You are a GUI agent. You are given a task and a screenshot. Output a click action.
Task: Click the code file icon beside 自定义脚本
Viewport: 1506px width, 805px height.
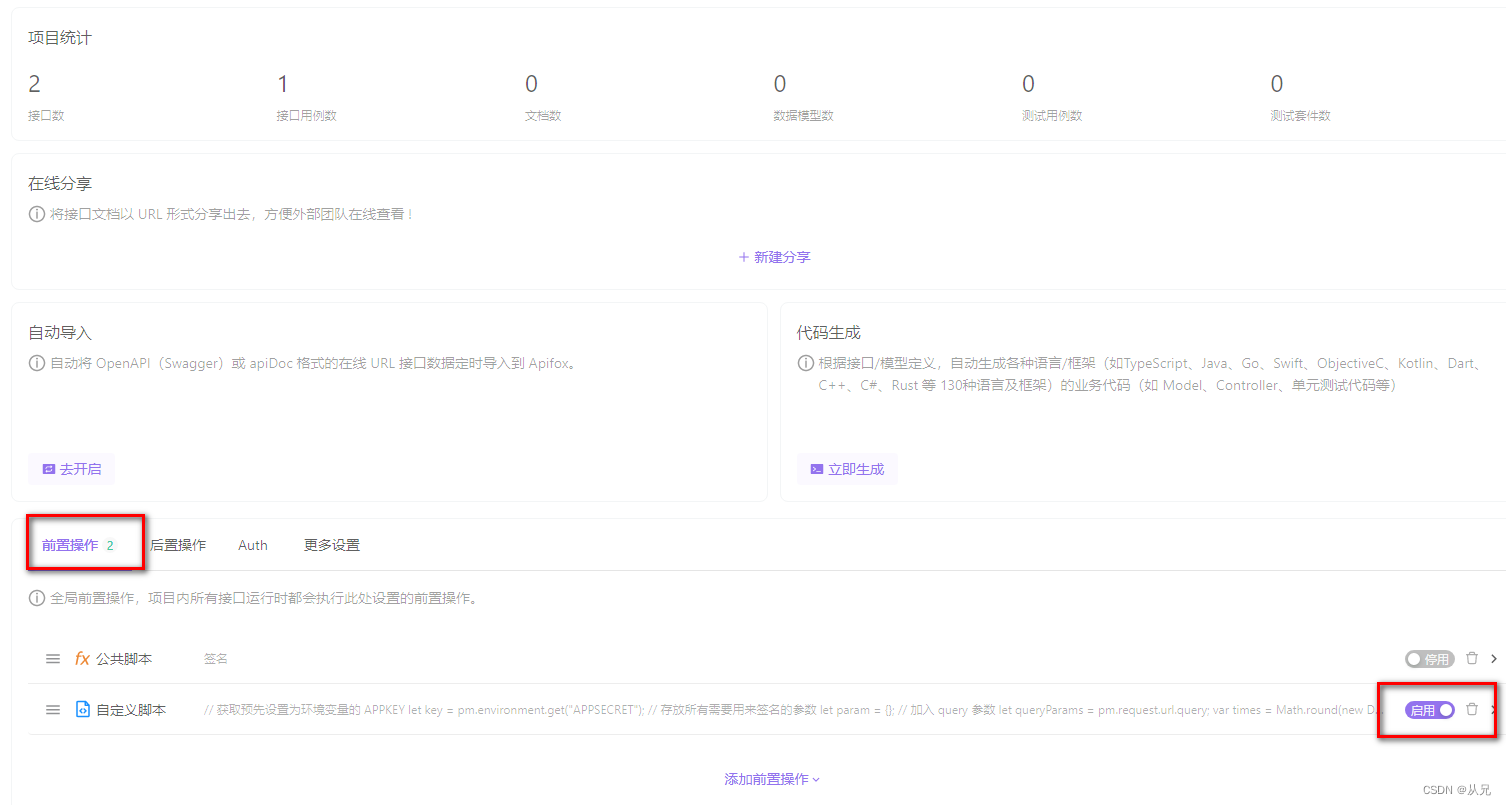tap(83, 710)
